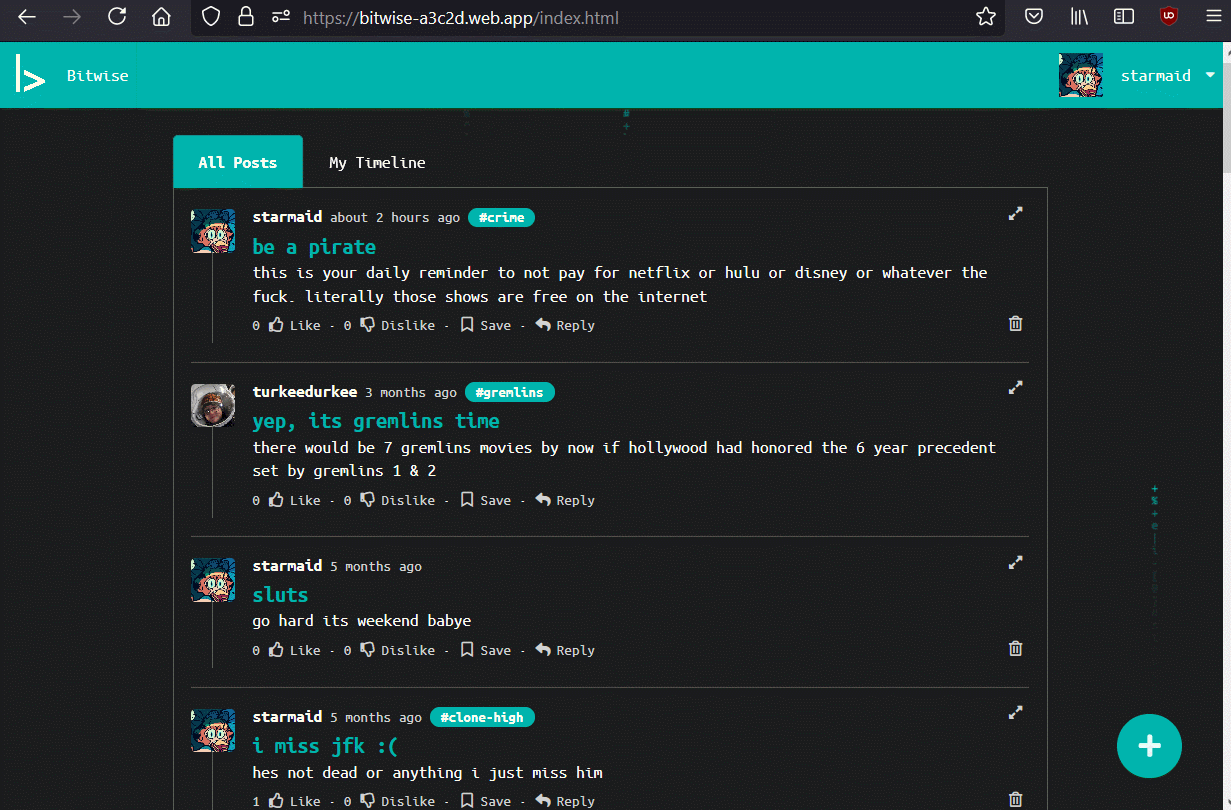1231x810 pixels.
Task: Dislike the 'yep, its gremlins time' post
Action: point(398,500)
